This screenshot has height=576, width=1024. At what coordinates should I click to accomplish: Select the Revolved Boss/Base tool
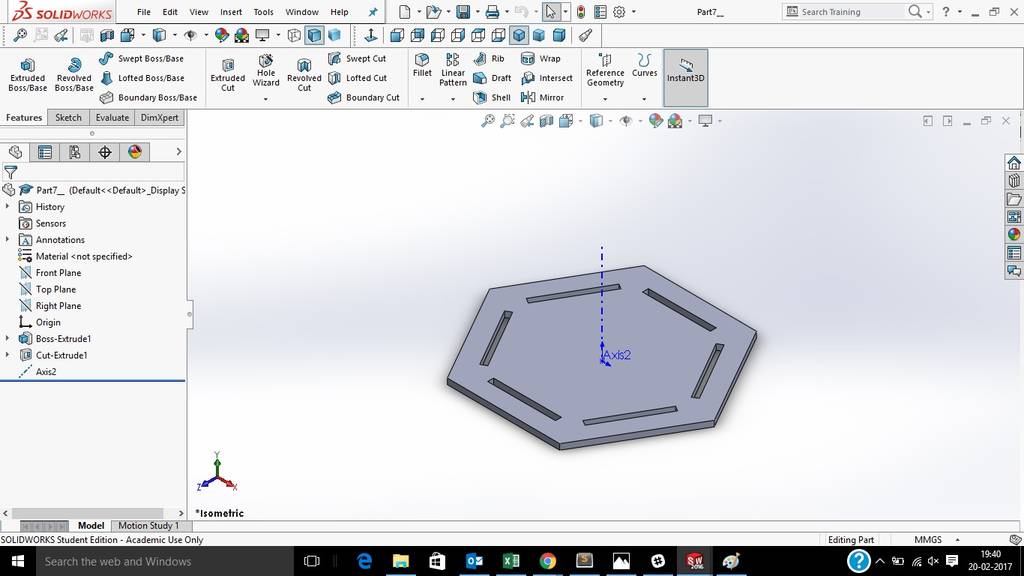74,74
